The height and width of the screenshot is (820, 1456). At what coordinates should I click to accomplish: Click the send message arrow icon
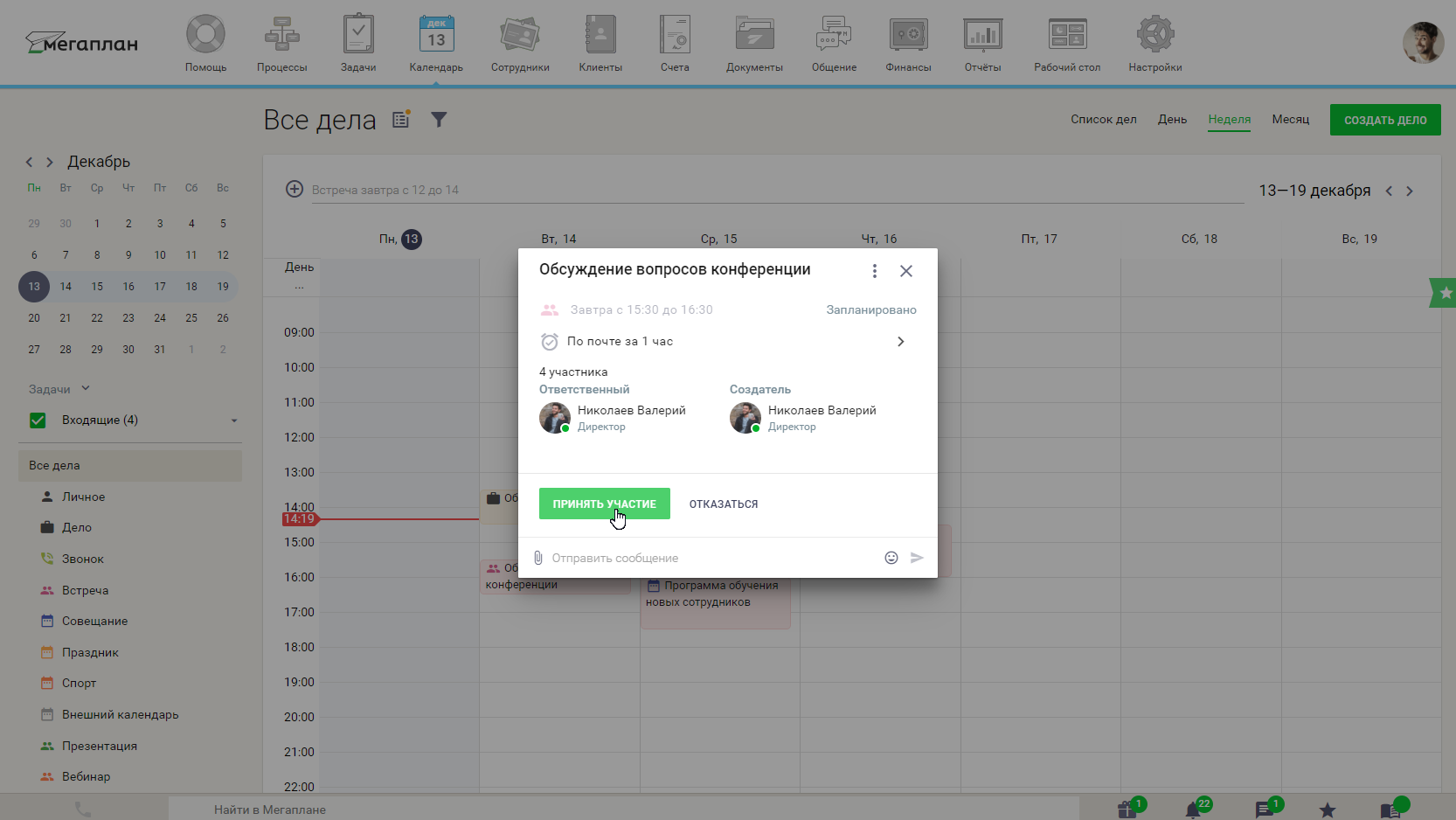[917, 558]
